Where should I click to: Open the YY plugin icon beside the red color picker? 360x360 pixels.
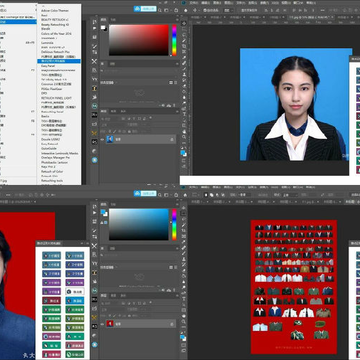coord(94,79)
